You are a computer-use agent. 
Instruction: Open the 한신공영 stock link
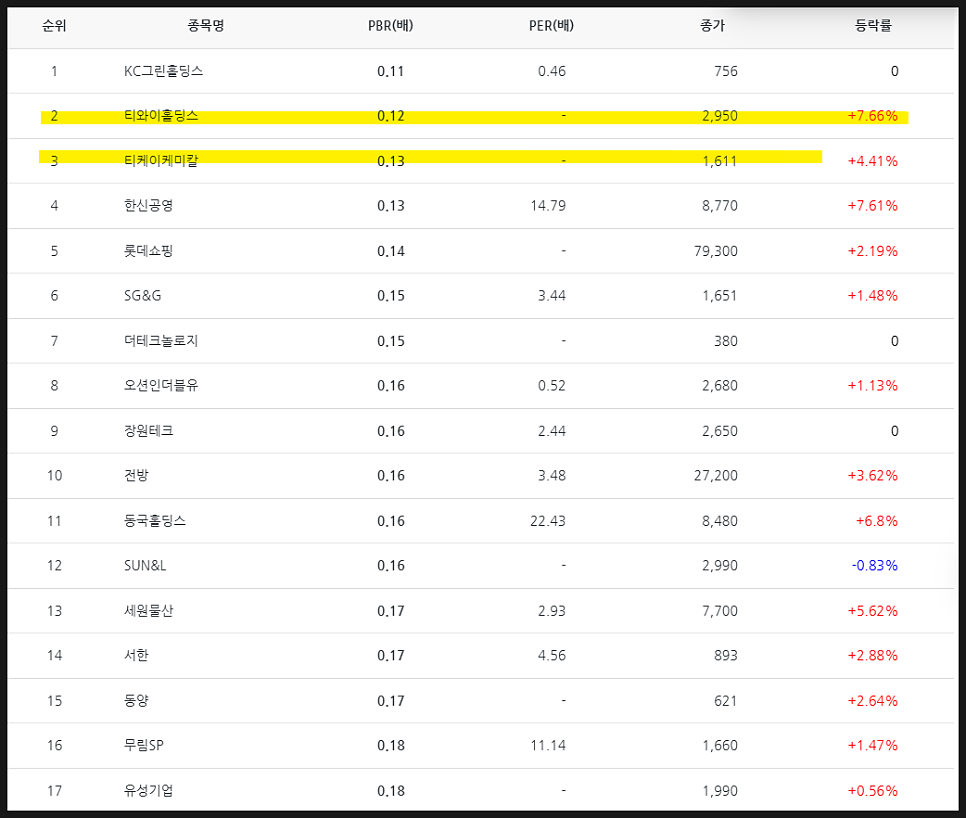(x=148, y=206)
